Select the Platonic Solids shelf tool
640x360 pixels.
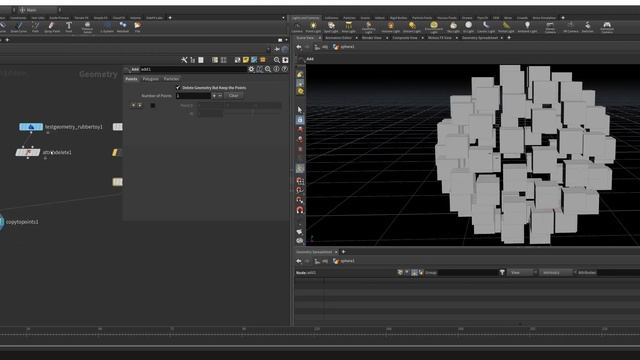coord(87,27)
